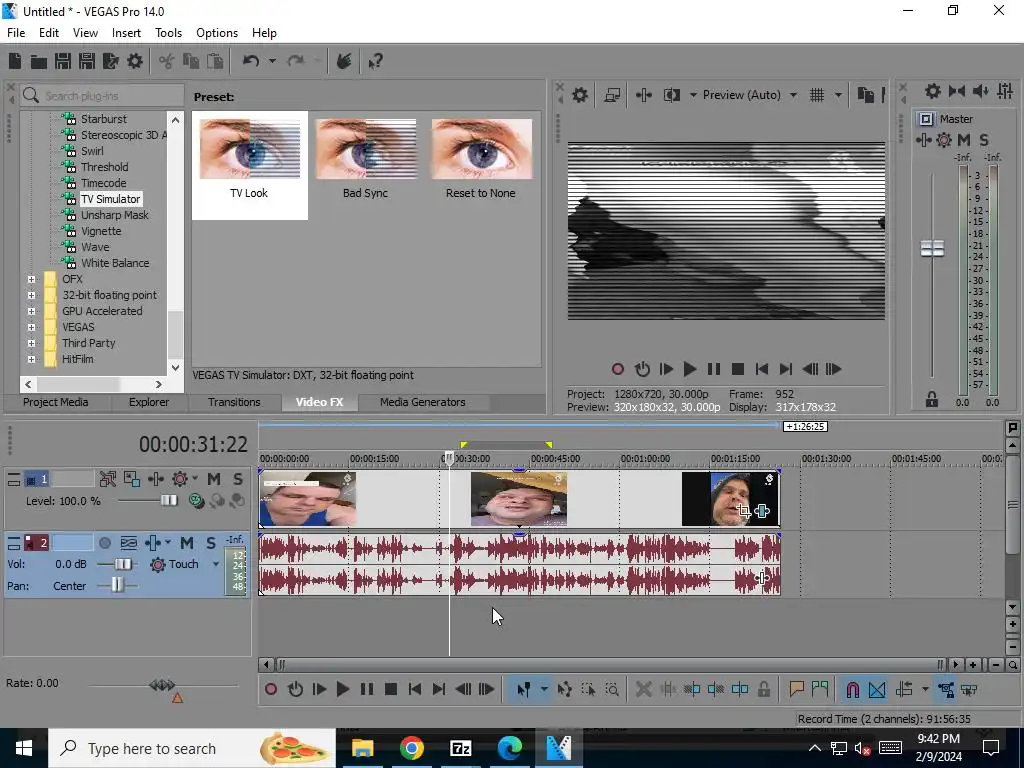
Task: Open the Touch automation mode dropdown
Action: click(x=216, y=564)
